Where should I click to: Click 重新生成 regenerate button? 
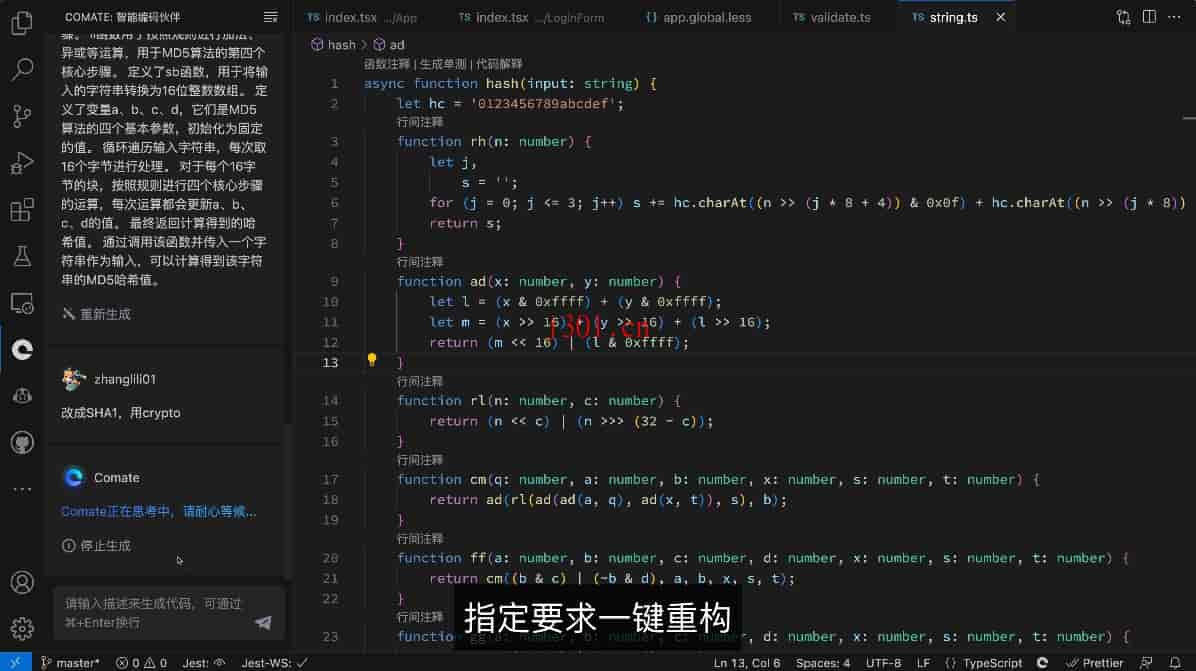click(97, 314)
